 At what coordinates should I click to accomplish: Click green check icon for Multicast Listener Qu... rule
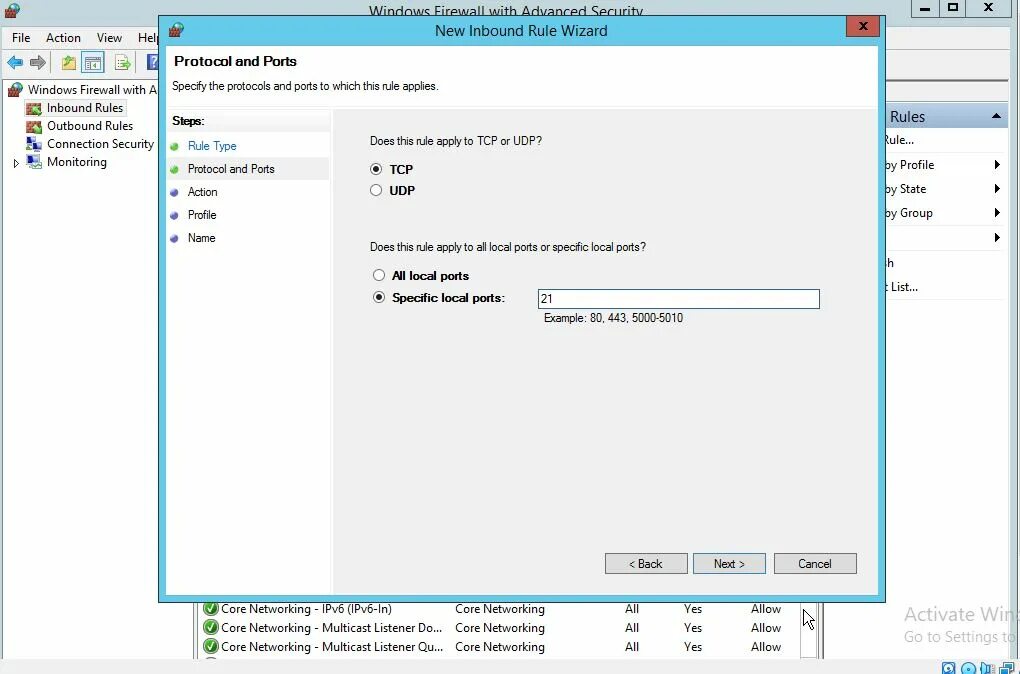pos(210,647)
